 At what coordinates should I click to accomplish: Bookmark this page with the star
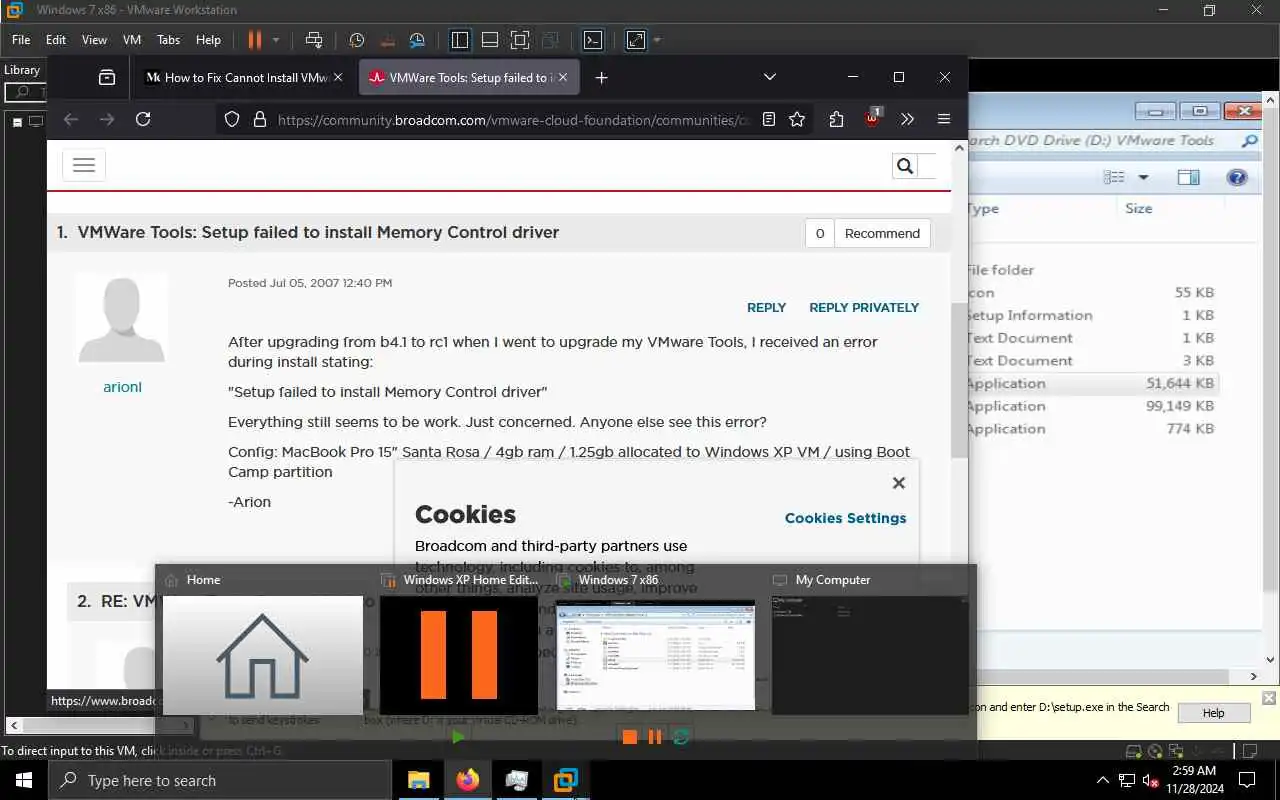click(x=797, y=119)
